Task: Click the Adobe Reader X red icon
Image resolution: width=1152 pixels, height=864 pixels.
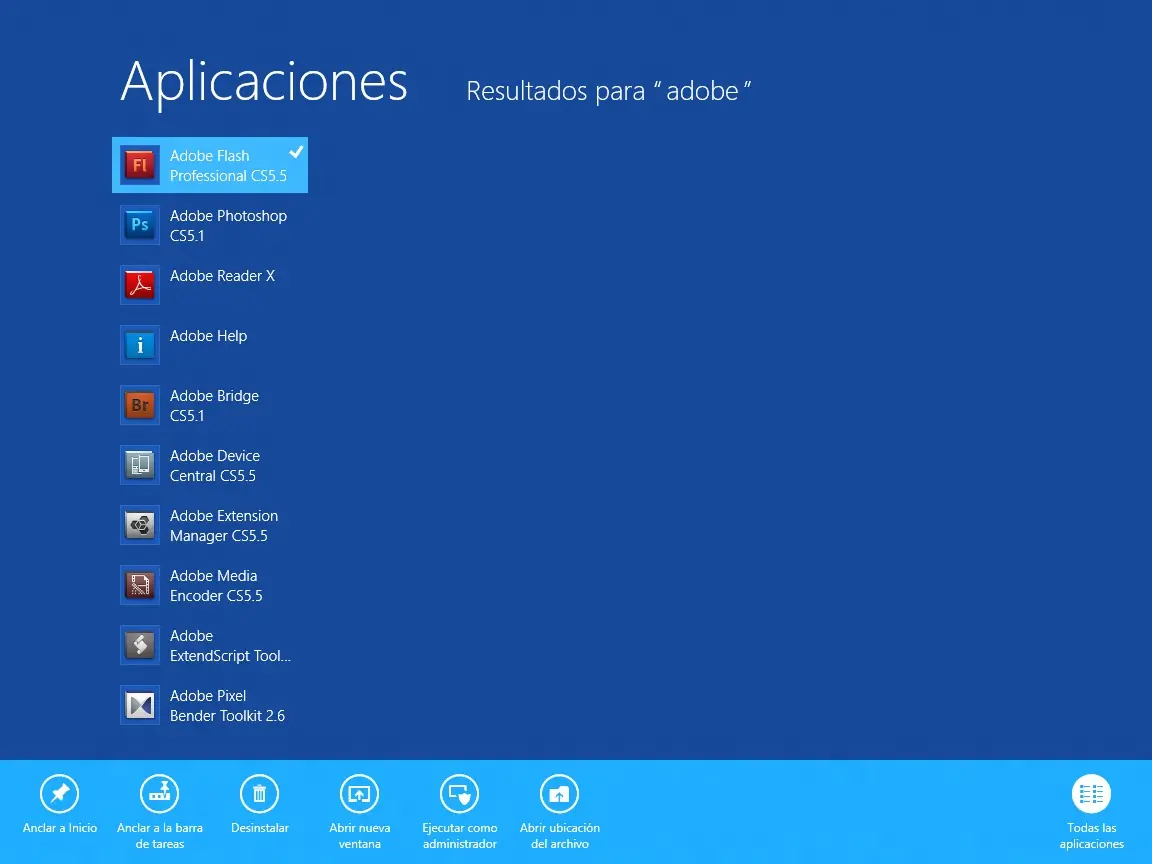Action: pyautogui.click(x=140, y=285)
